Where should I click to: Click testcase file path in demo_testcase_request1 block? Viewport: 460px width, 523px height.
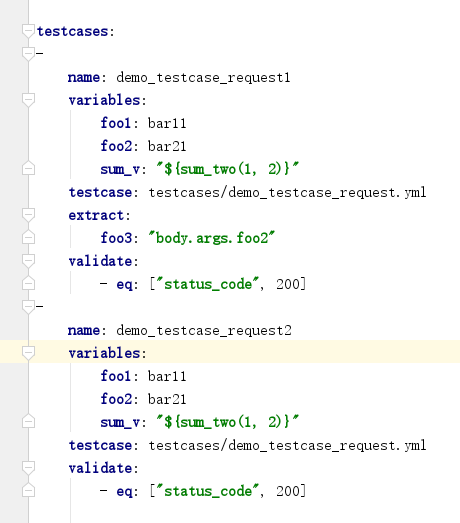pos(287,192)
